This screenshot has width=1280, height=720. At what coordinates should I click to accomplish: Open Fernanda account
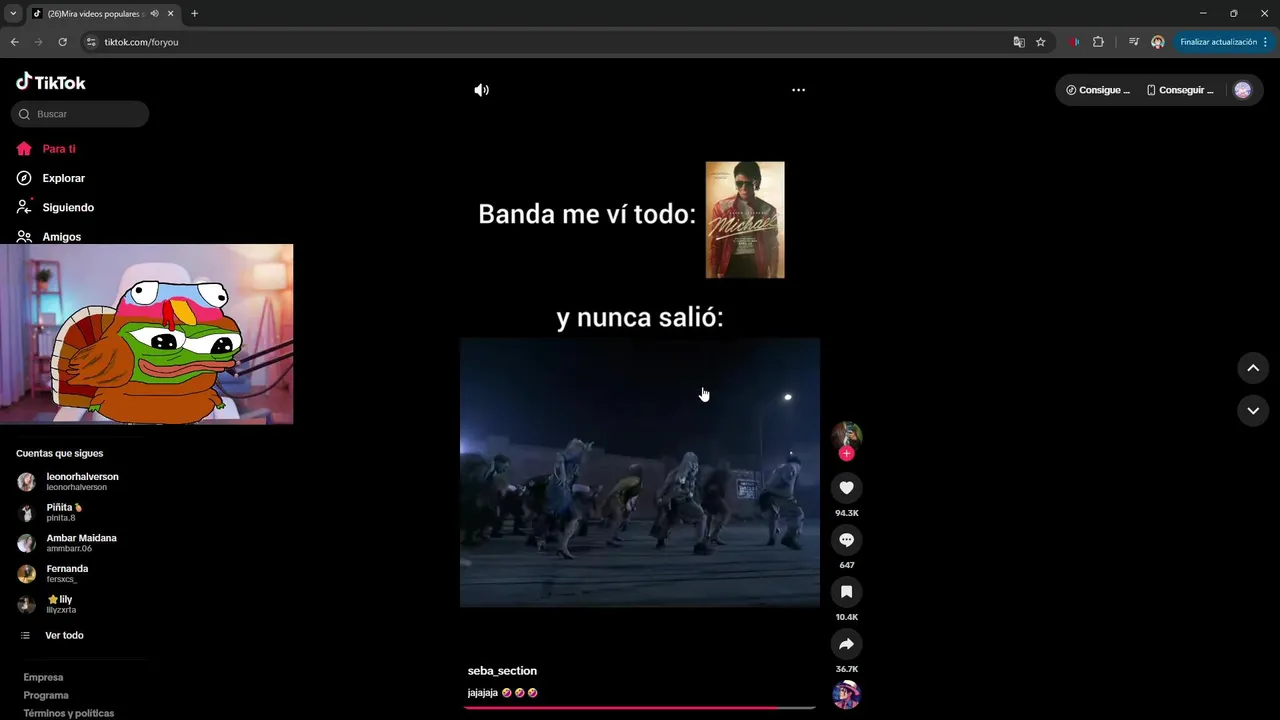pos(53,574)
